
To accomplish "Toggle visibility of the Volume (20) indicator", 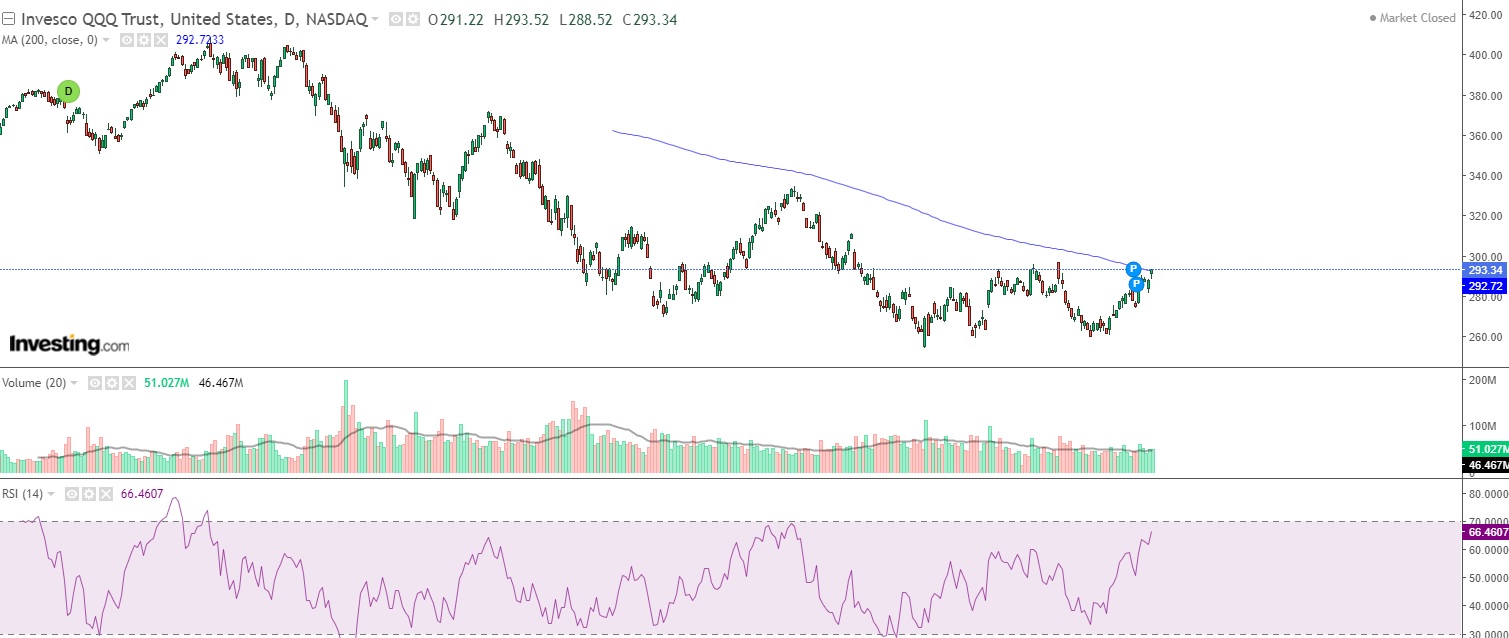I will [x=96, y=383].
